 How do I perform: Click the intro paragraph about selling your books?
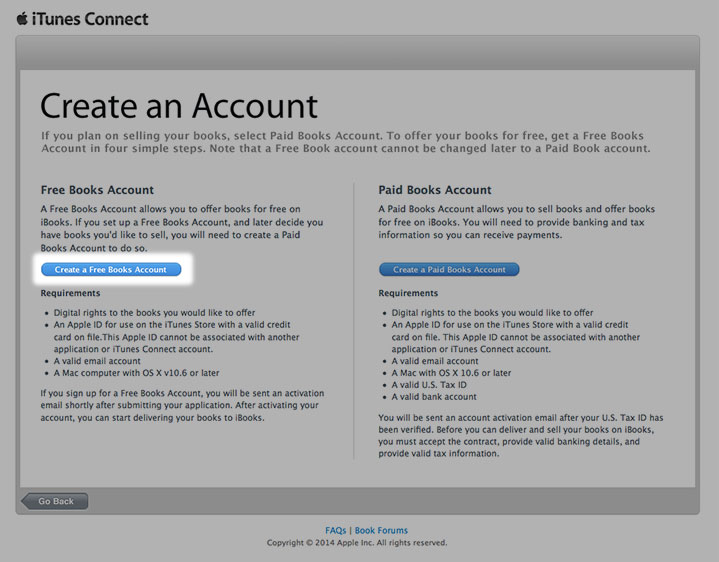point(345,141)
